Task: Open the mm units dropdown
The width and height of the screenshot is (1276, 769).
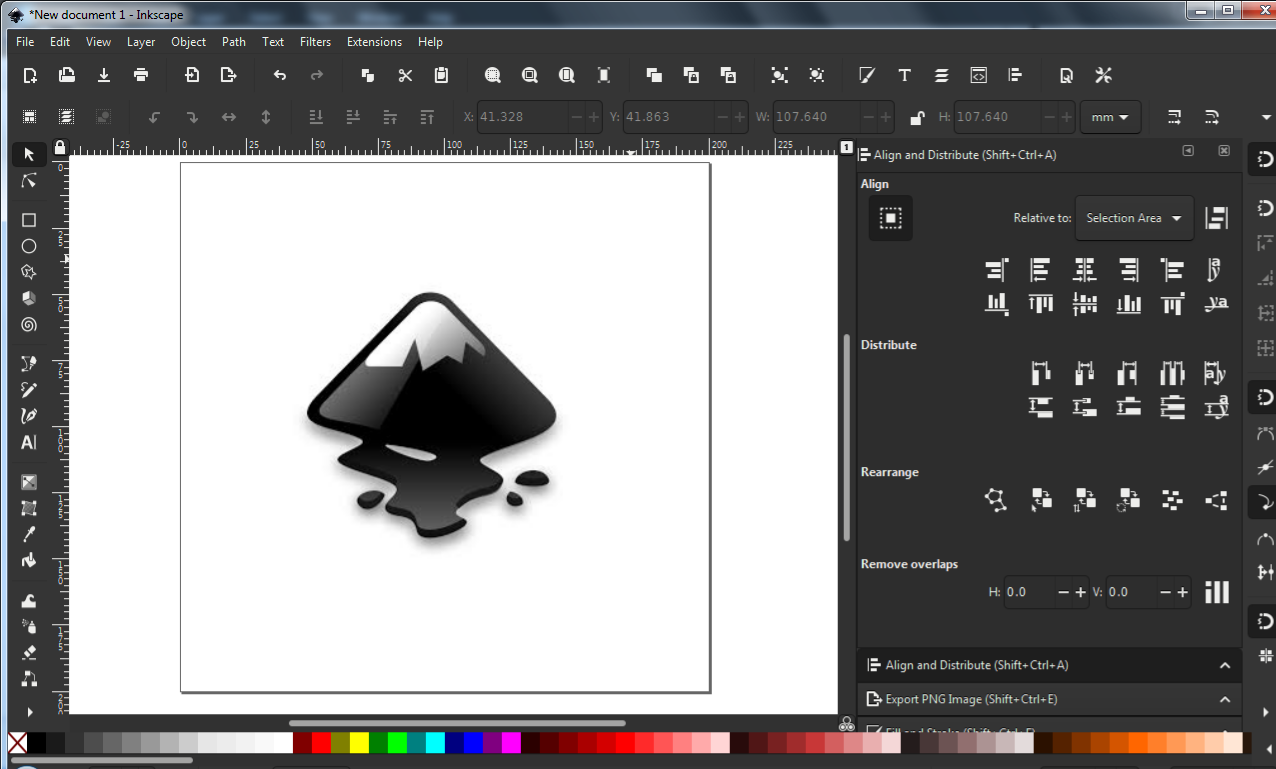Action: point(1111,117)
